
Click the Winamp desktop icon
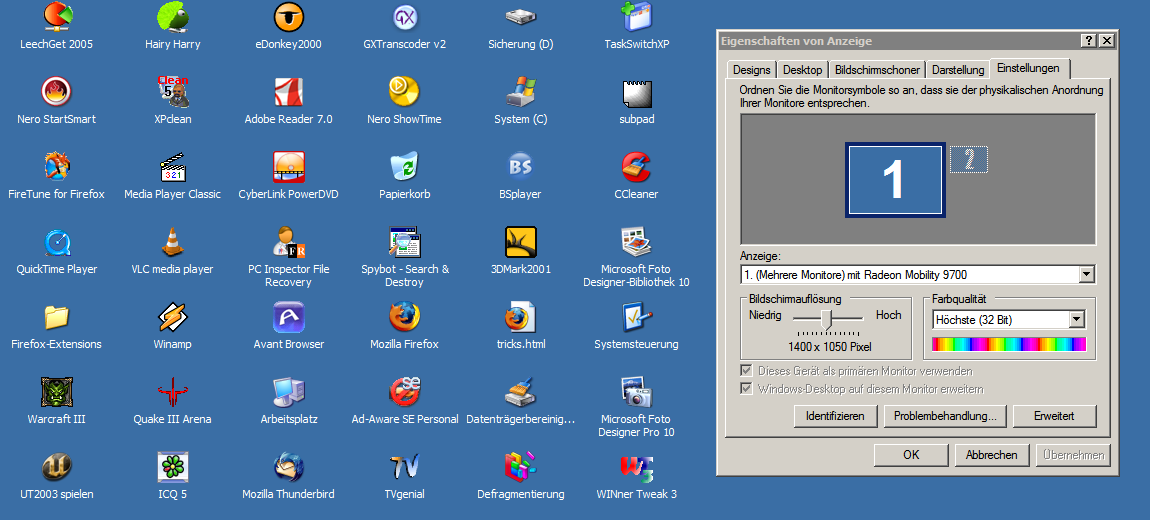172,317
